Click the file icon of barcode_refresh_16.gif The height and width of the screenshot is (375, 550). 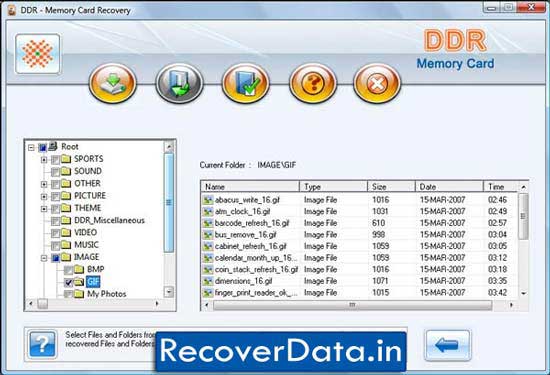tap(208, 223)
